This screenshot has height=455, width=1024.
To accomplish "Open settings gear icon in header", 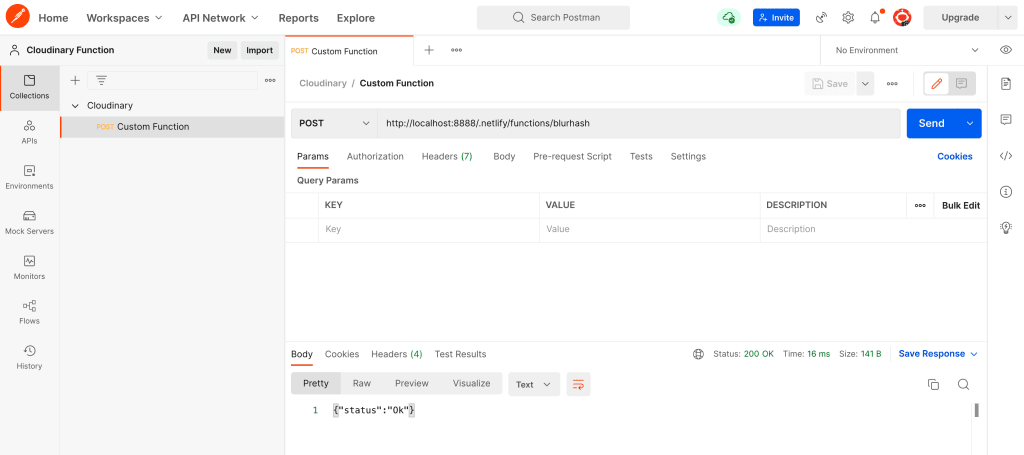I will tap(848, 18).
